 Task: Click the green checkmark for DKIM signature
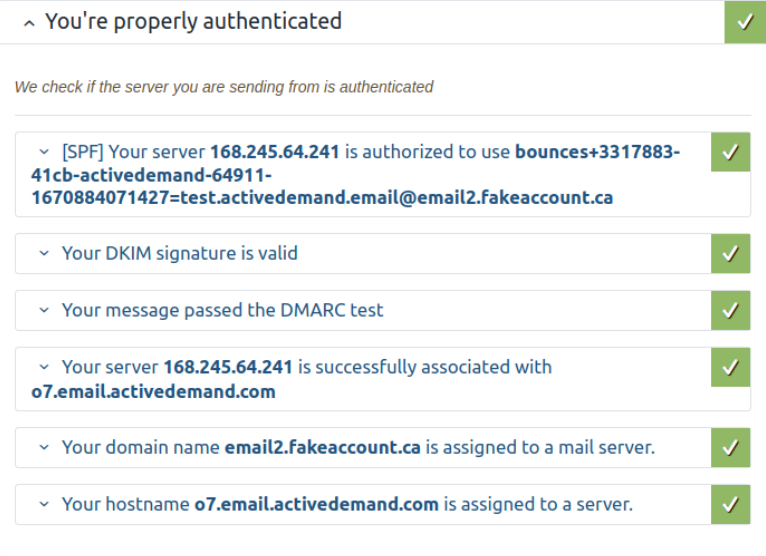click(730, 254)
